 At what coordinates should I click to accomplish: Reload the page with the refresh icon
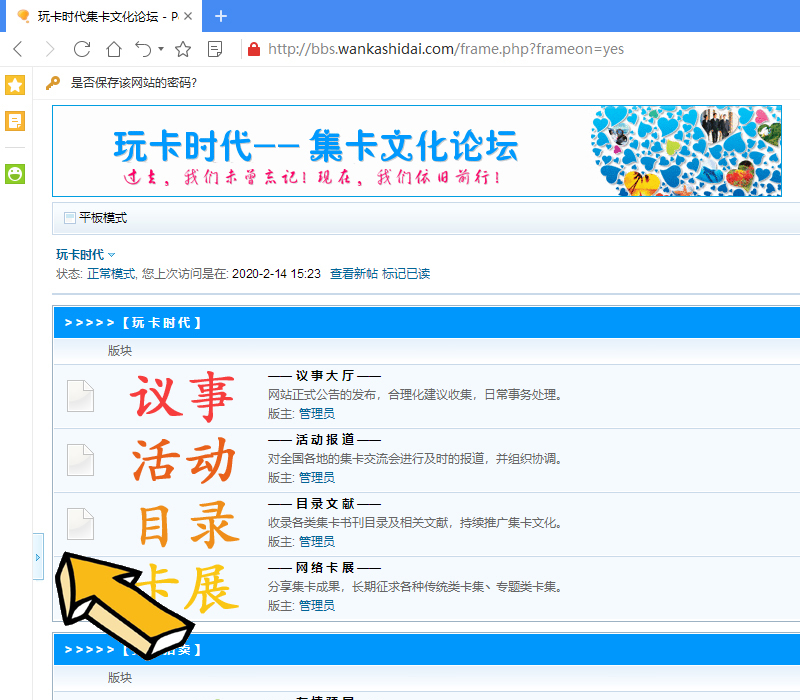pyautogui.click(x=82, y=49)
